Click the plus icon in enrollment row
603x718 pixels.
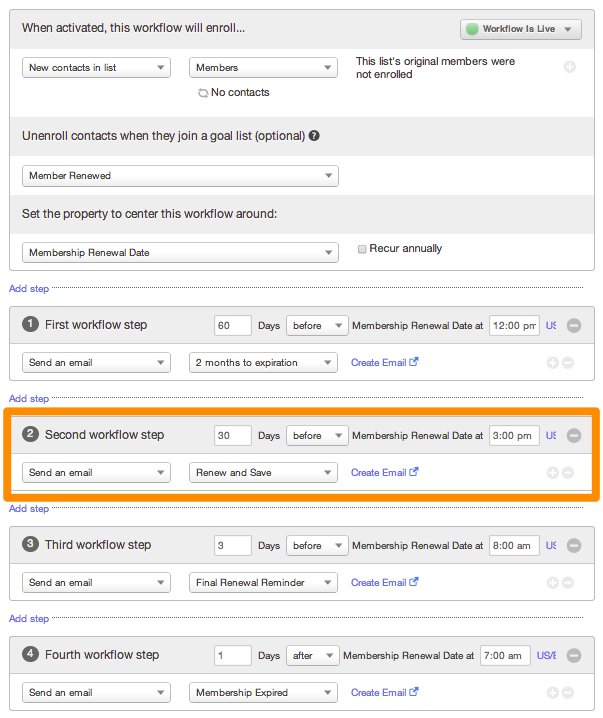570,67
